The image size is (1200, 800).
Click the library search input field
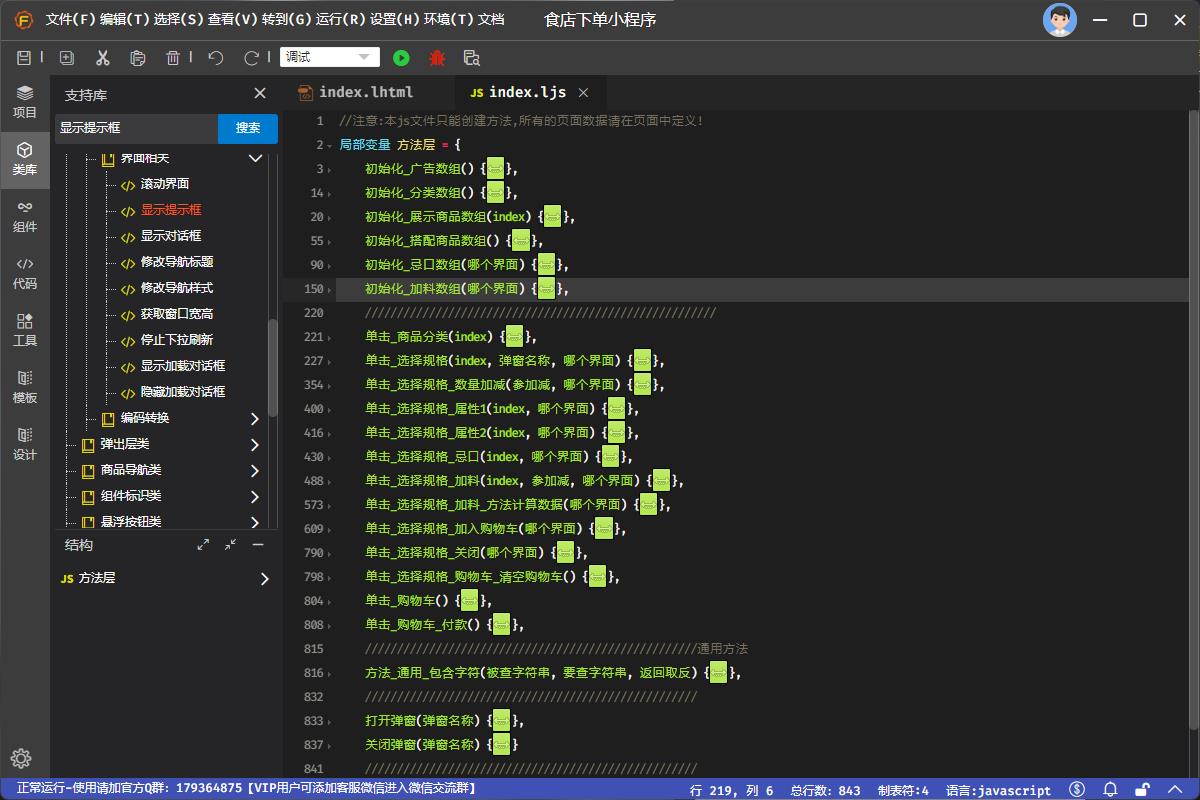(136, 128)
